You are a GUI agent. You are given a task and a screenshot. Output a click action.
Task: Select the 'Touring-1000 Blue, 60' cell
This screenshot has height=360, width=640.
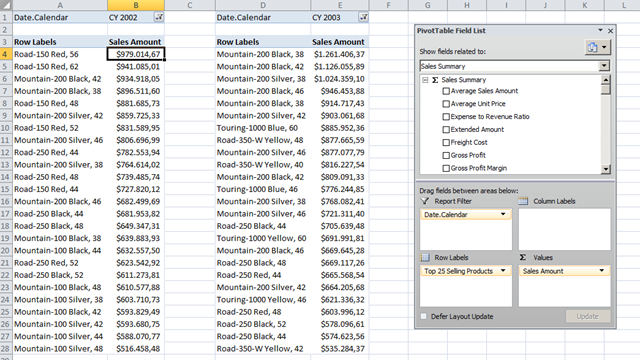point(263,128)
